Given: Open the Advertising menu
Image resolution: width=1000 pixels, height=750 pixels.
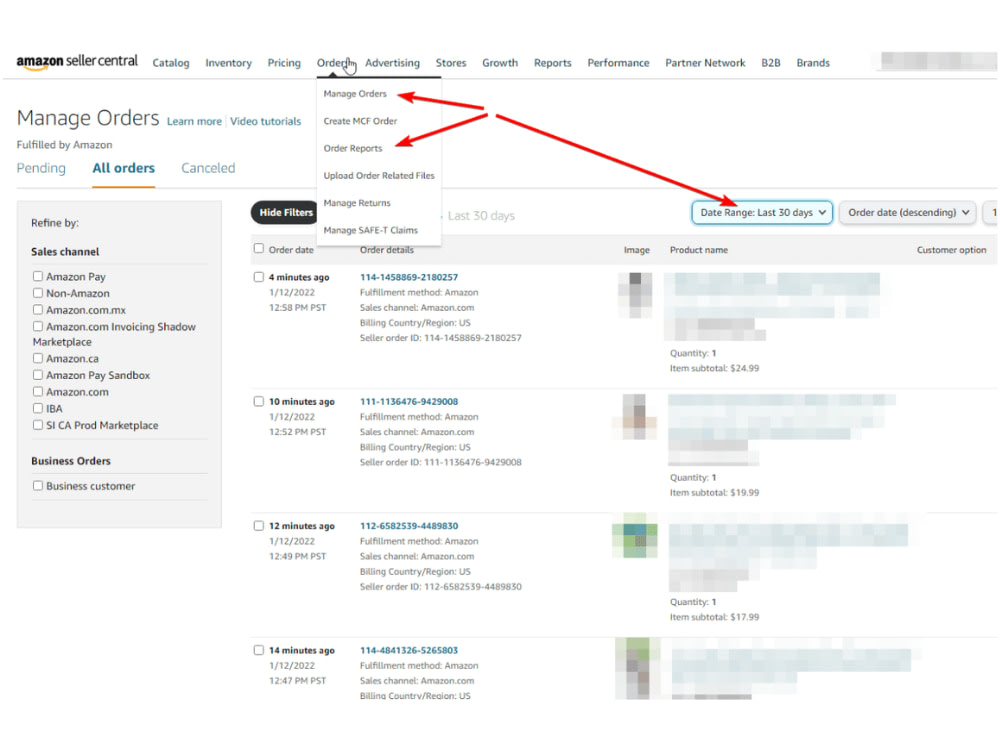Looking at the screenshot, I should tap(392, 62).
